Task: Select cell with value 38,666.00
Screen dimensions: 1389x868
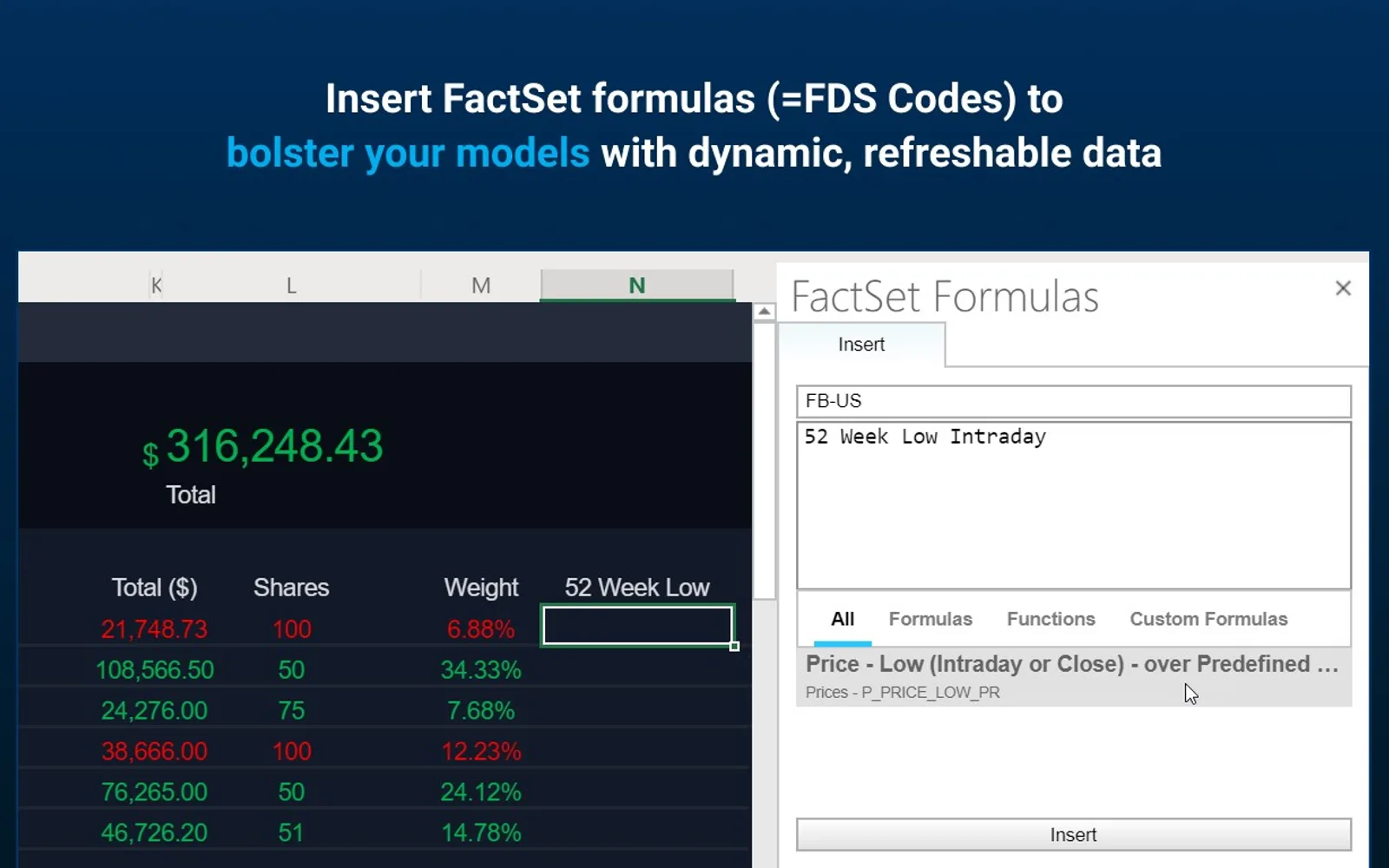Action: (x=155, y=752)
